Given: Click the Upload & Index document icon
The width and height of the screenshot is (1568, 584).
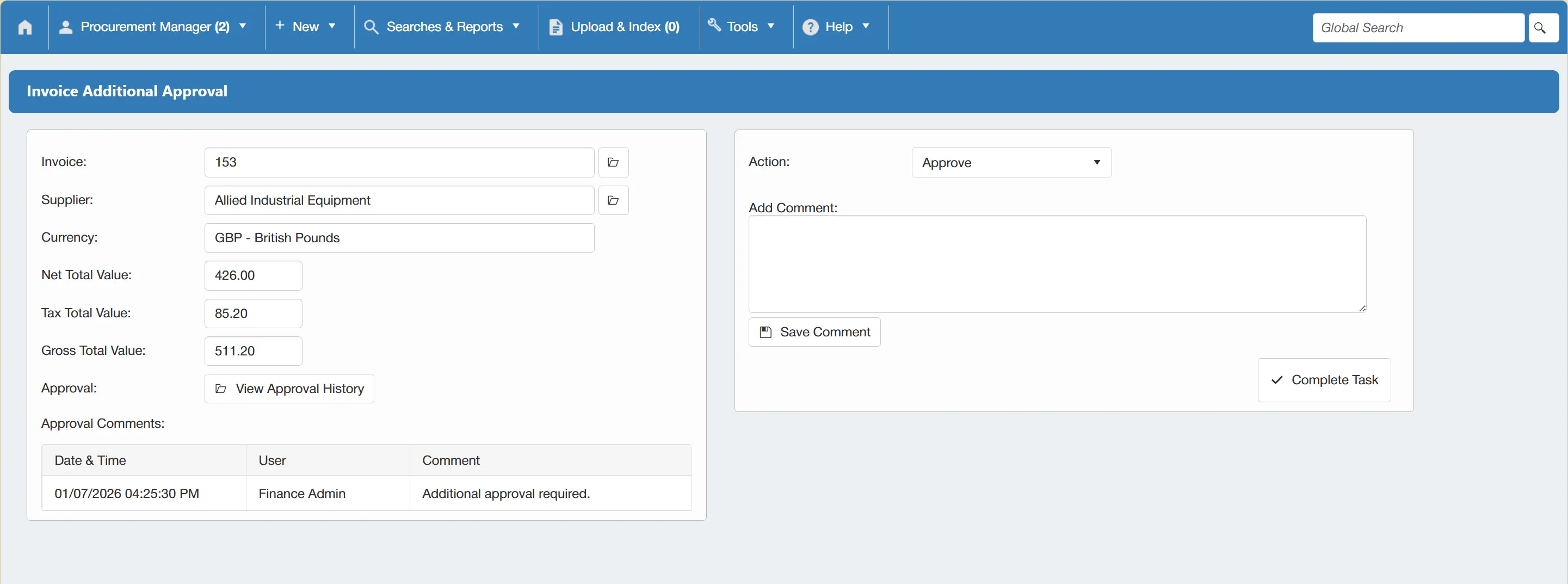Looking at the screenshot, I should click(x=555, y=27).
